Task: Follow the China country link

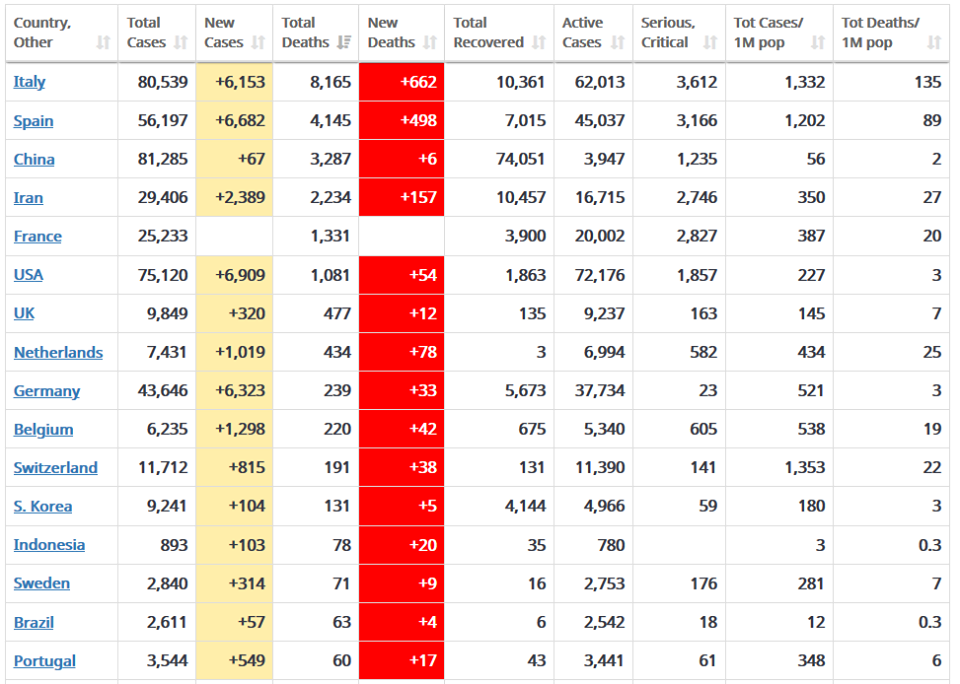Action: point(34,159)
